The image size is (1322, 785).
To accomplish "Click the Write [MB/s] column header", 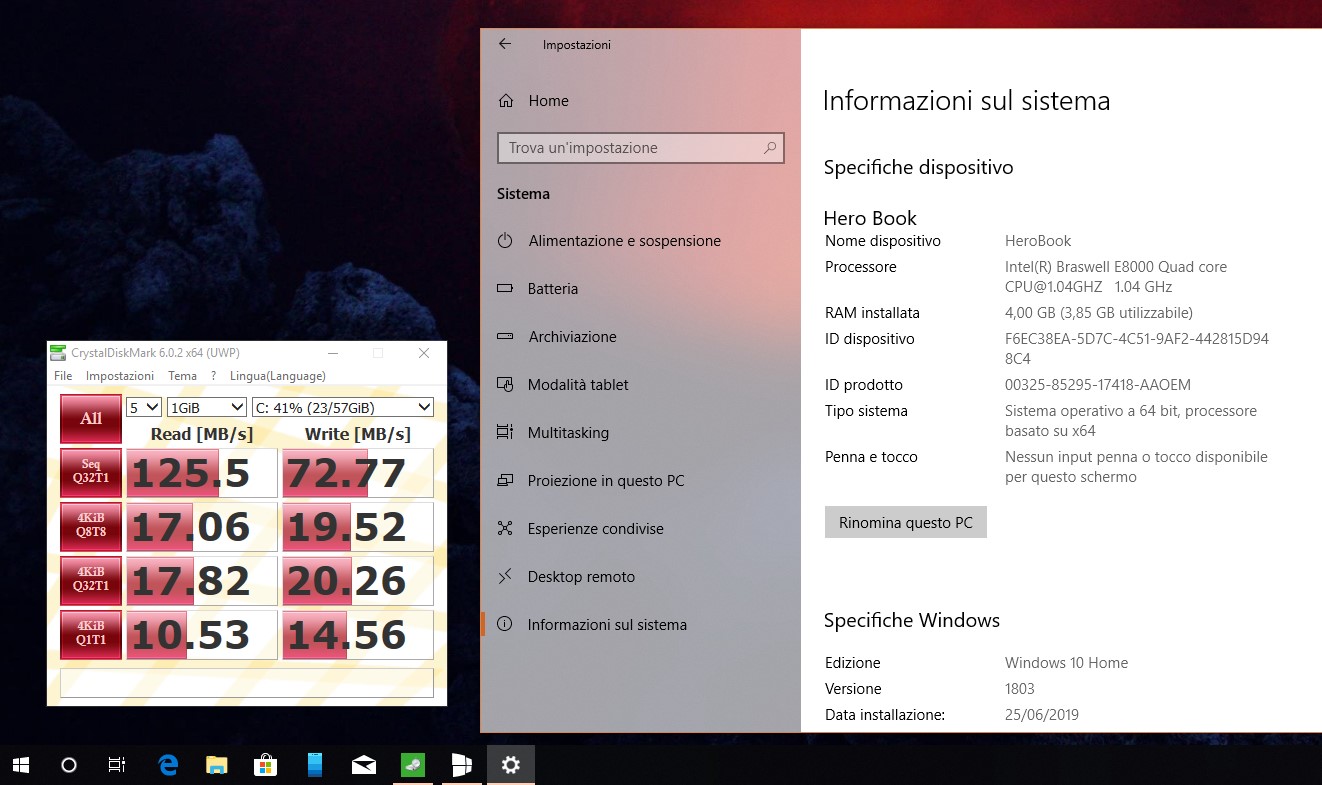I will click(358, 434).
